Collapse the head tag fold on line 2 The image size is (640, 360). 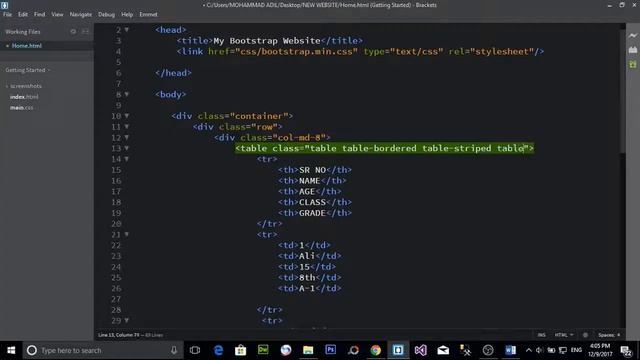[127, 30]
